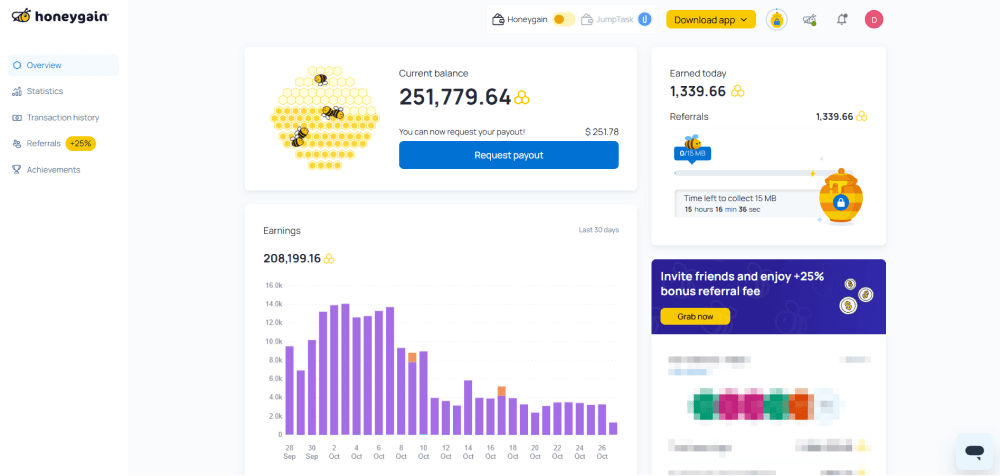This screenshot has width=1000, height=476.
Task: Open Transaction history in sidebar
Action: pyautogui.click(x=62, y=117)
